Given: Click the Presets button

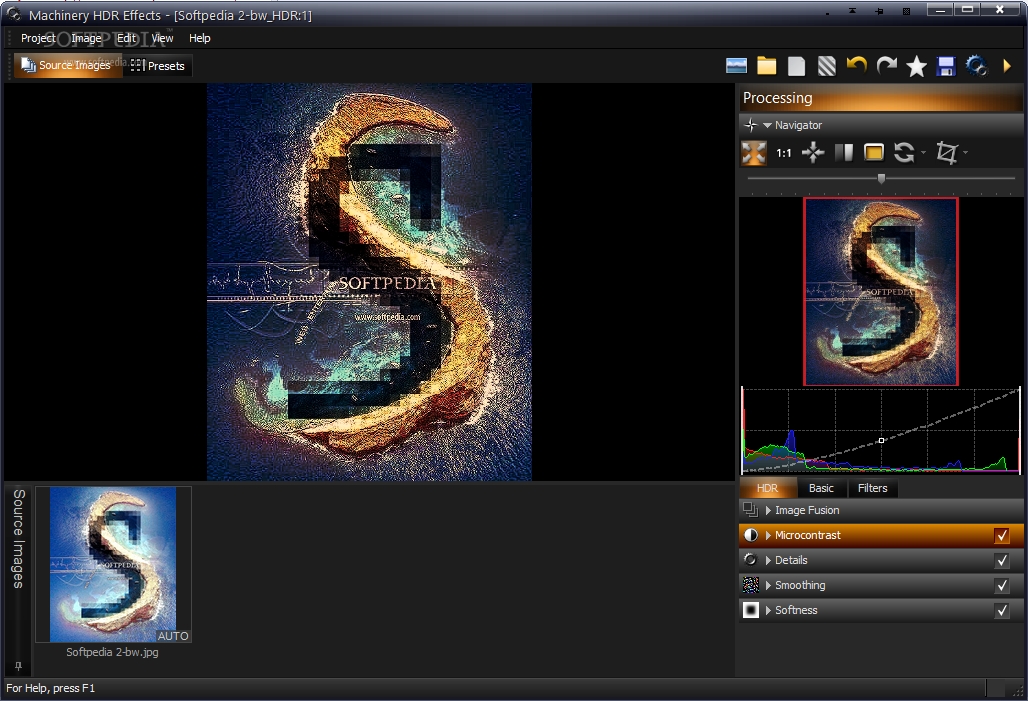Looking at the screenshot, I should [158, 66].
